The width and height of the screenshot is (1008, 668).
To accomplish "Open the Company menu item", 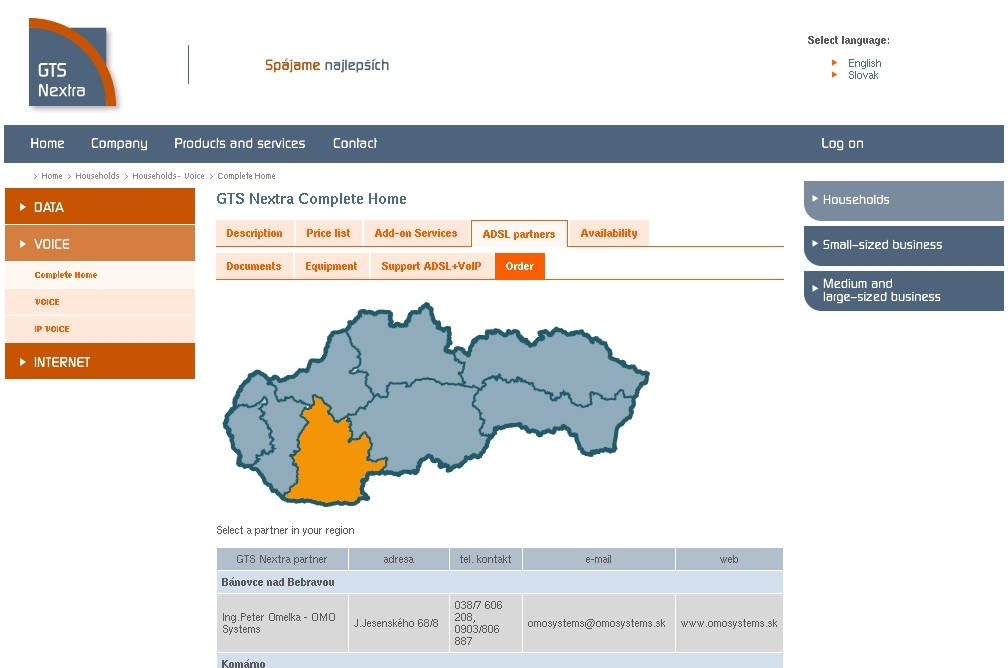I will click(119, 143).
